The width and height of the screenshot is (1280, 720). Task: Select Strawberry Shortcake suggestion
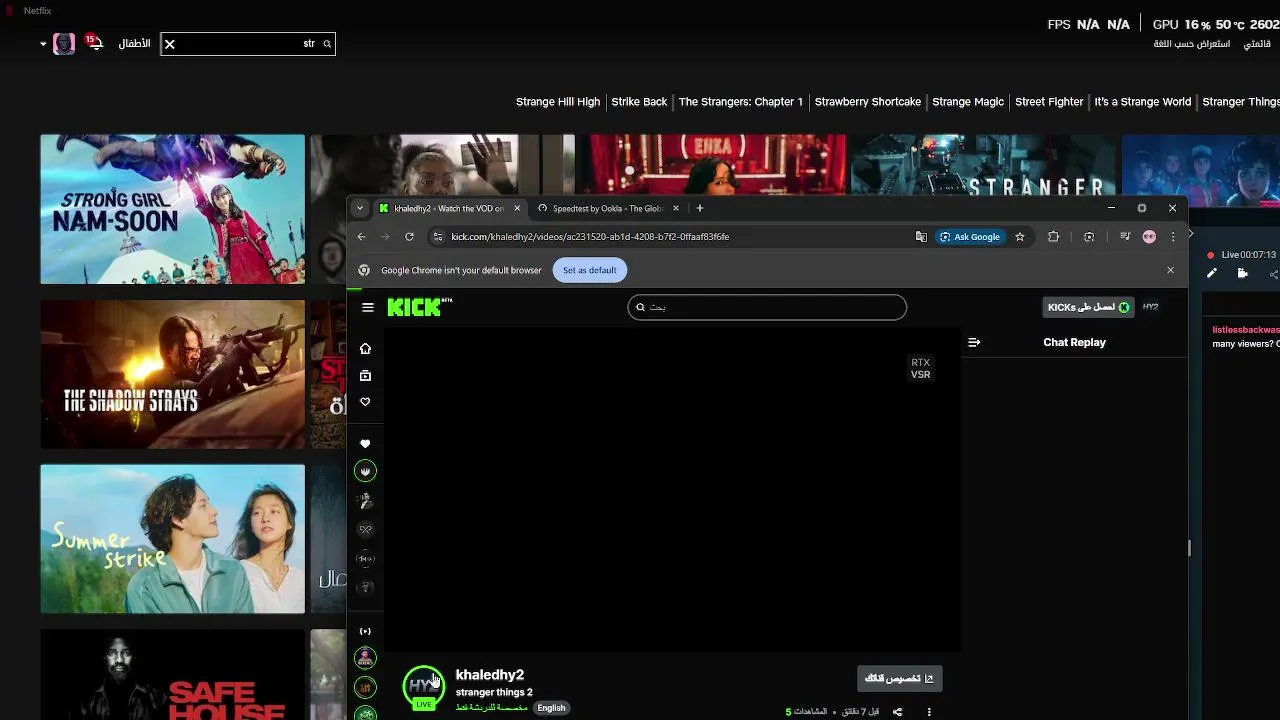pos(868,102)
